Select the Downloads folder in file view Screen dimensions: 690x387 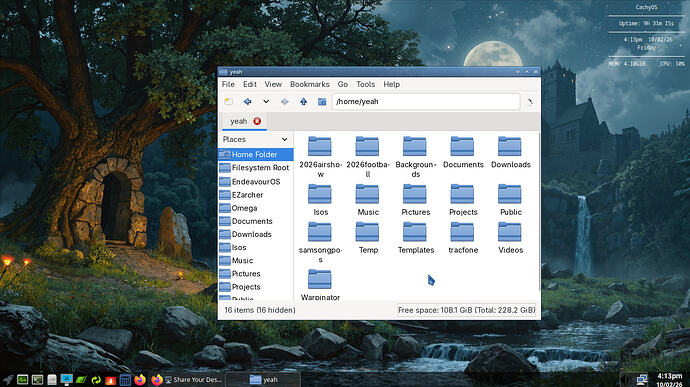pyautogui.click(x=510, y=146)
